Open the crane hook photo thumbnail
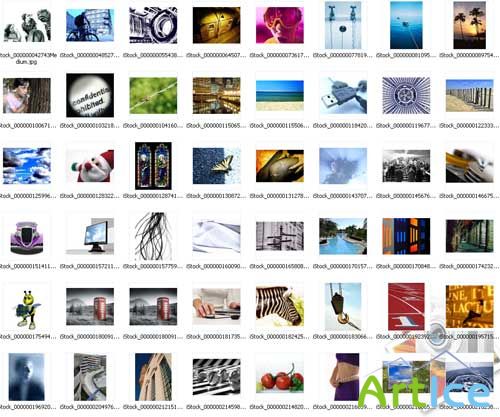The height and width of the screenshot is (417, 500). pyautogui.click(x=343, y=307)
